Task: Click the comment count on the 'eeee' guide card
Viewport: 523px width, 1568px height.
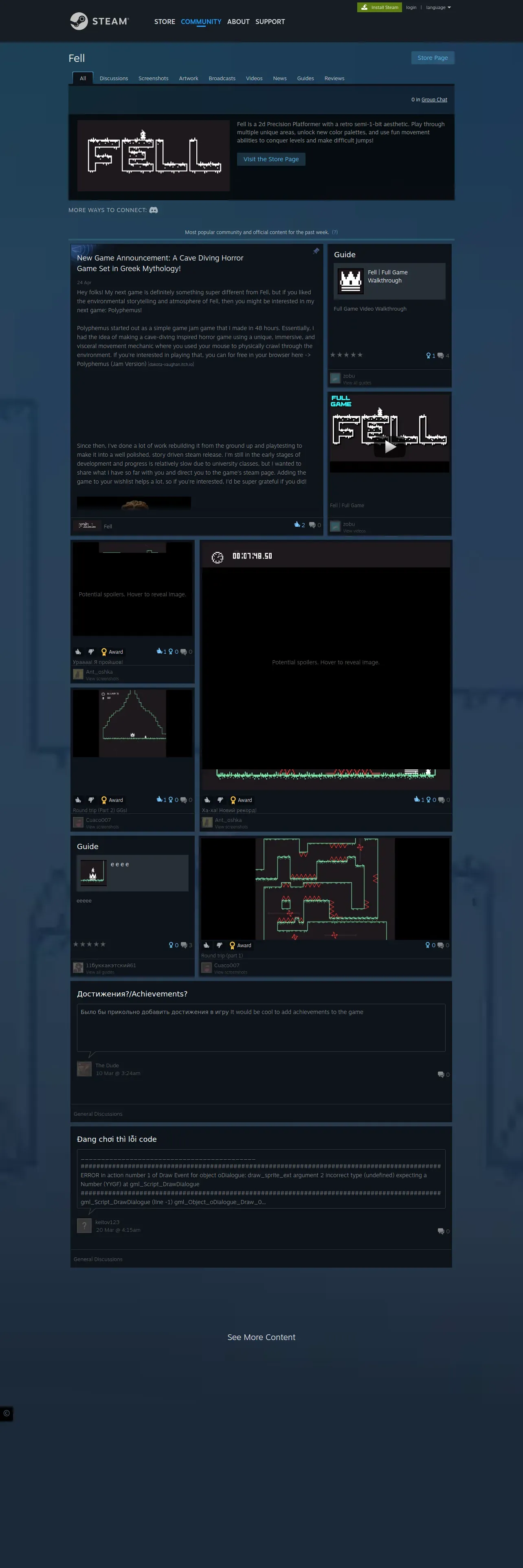Action: pyautogui.click(x=186, y=945)
